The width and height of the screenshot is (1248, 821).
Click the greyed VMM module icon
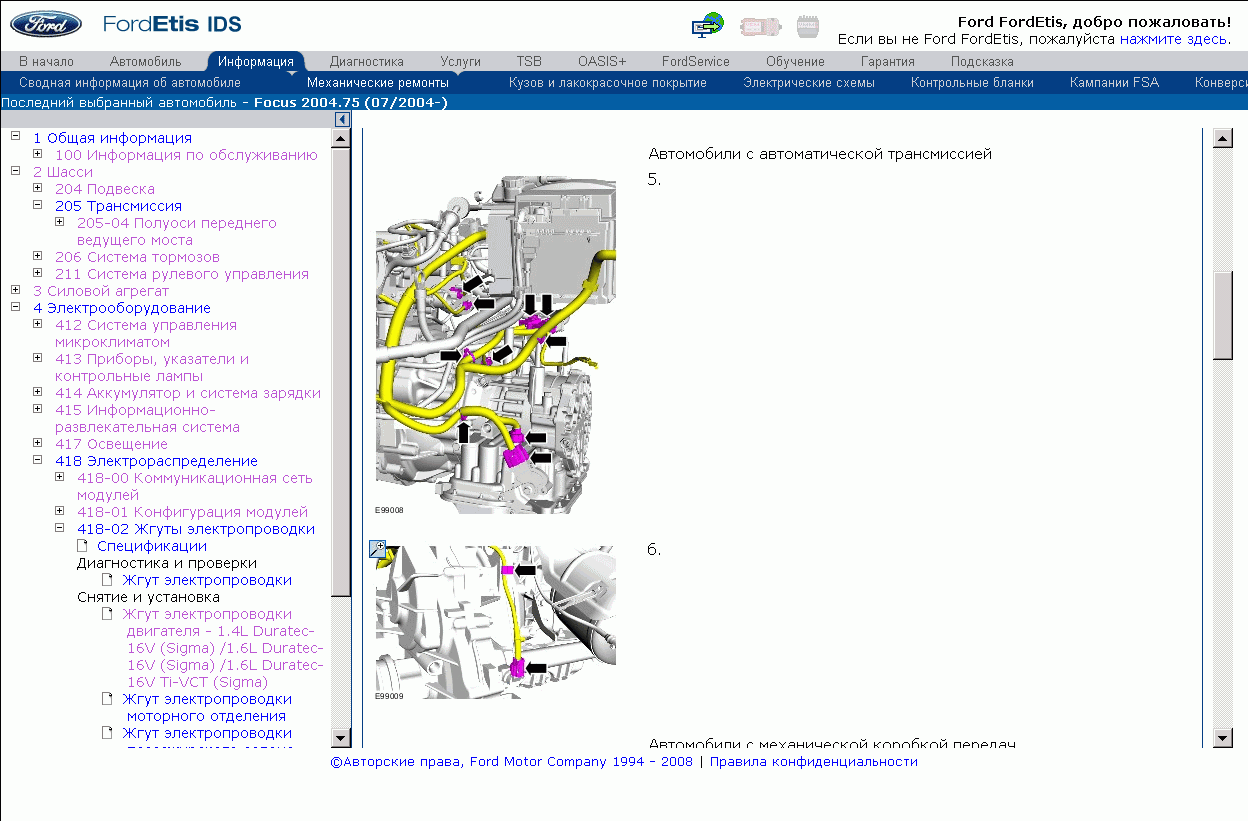pyautogui.click(x=806, y=26)
